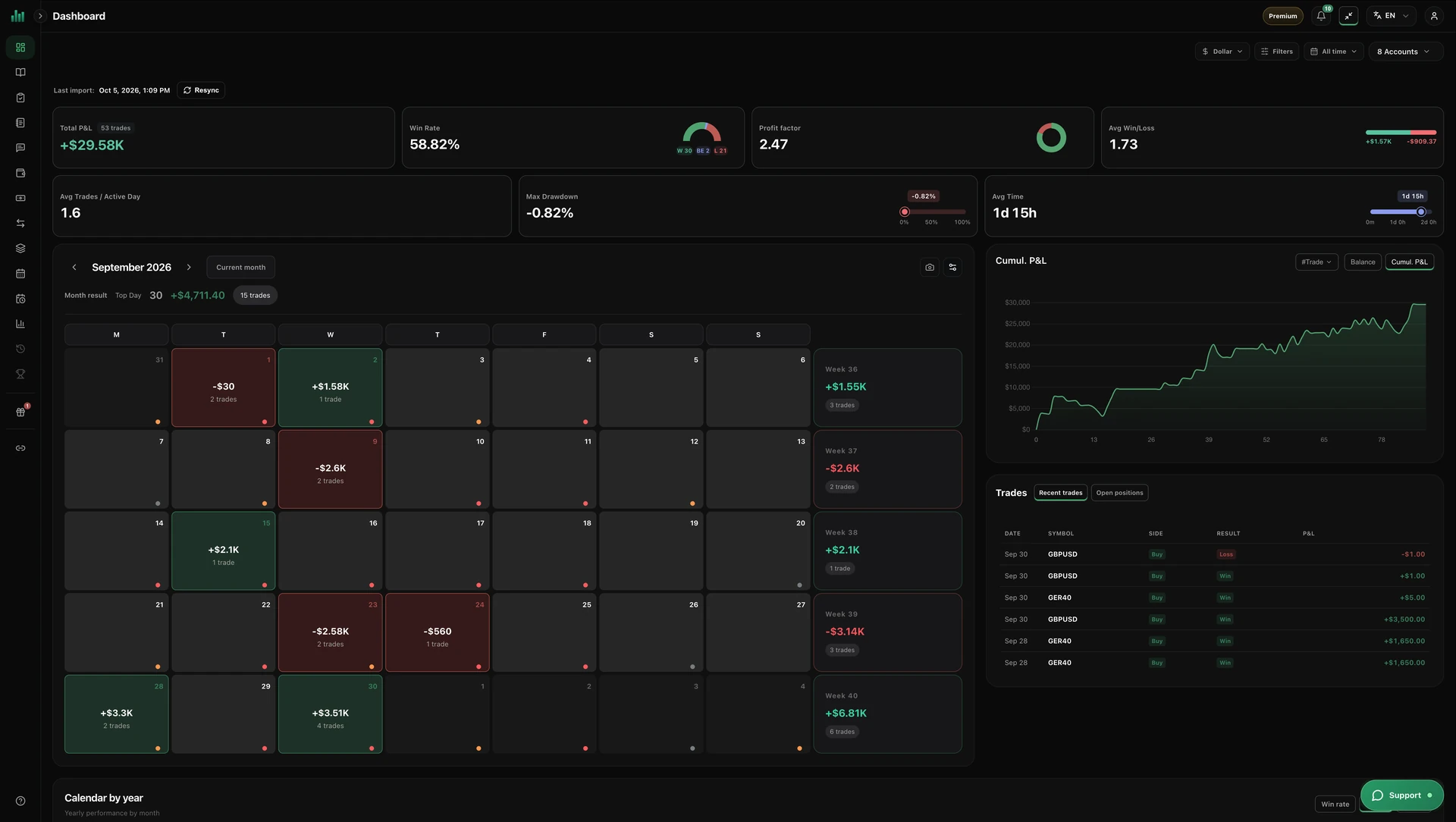The width and height of the screenshot is (1456, 822).
Task: Open the wallet icon in sidebar
Action: point(20,173)
